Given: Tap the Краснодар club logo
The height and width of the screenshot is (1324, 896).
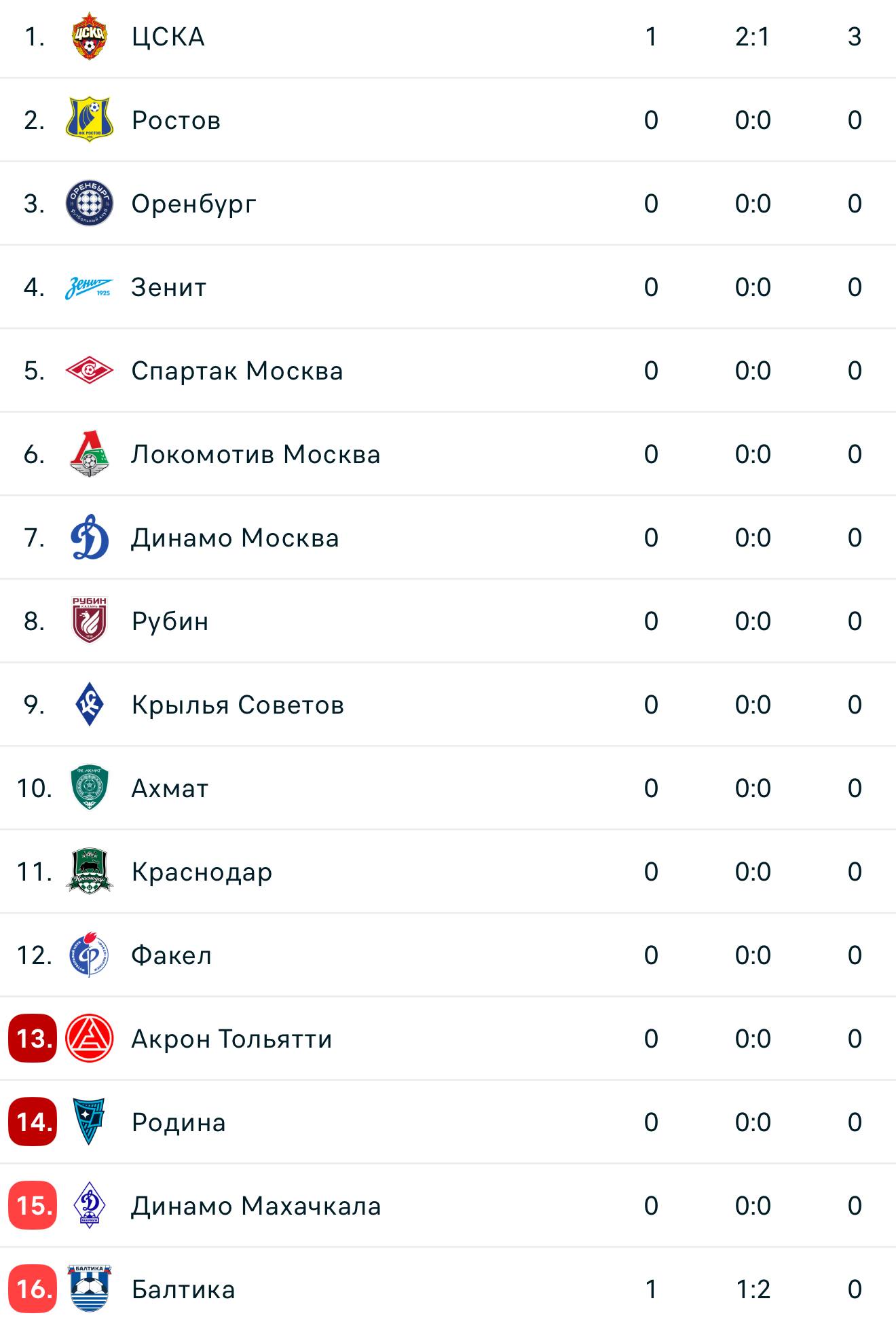Looking at the screenshot, I should click(89, 871).
